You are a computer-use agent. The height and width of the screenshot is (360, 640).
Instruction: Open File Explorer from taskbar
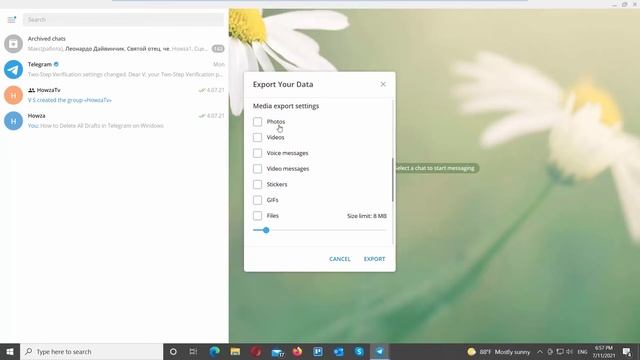(235, 351)
